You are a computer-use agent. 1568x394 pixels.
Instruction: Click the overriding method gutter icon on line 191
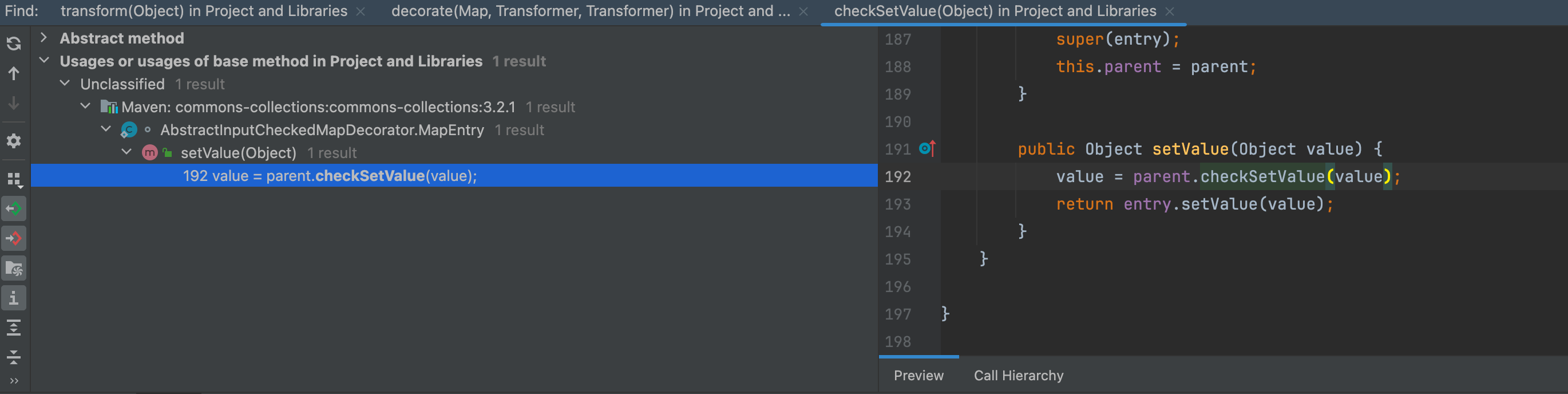926,148
